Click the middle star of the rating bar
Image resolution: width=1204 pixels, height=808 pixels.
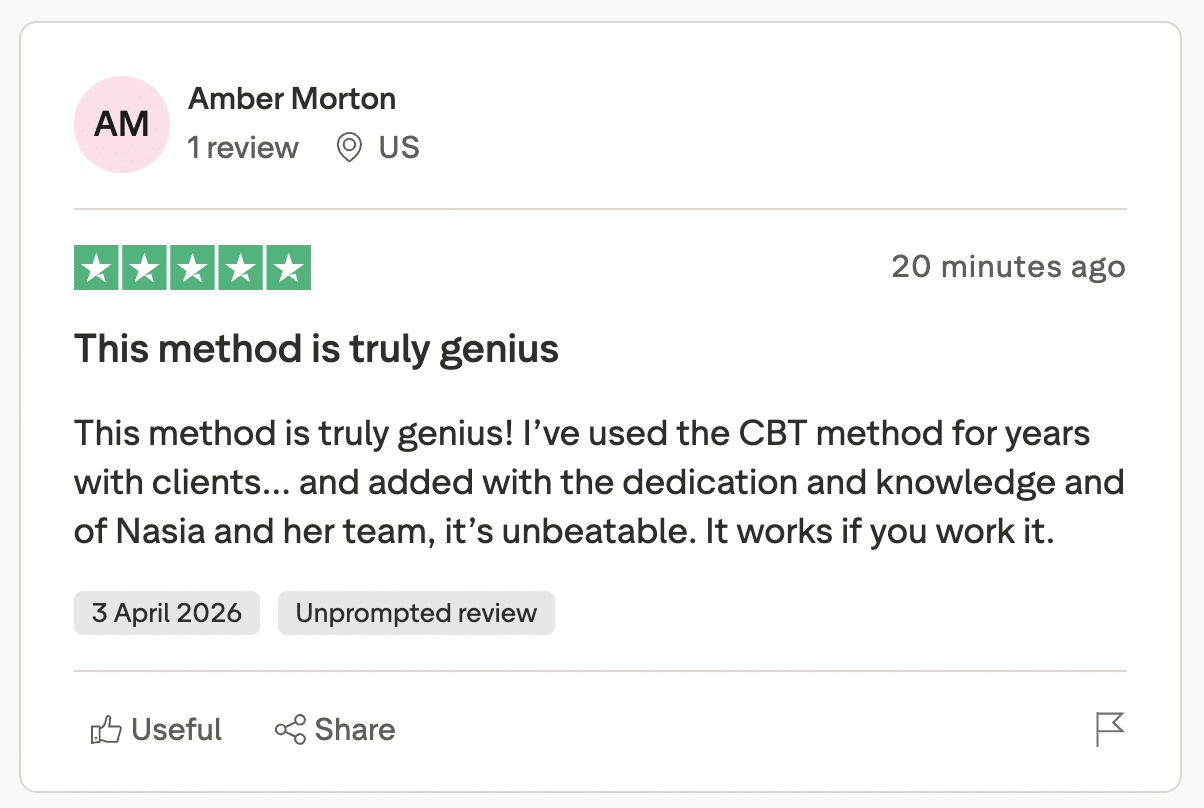pyautogui.click(x=193, y=267)
